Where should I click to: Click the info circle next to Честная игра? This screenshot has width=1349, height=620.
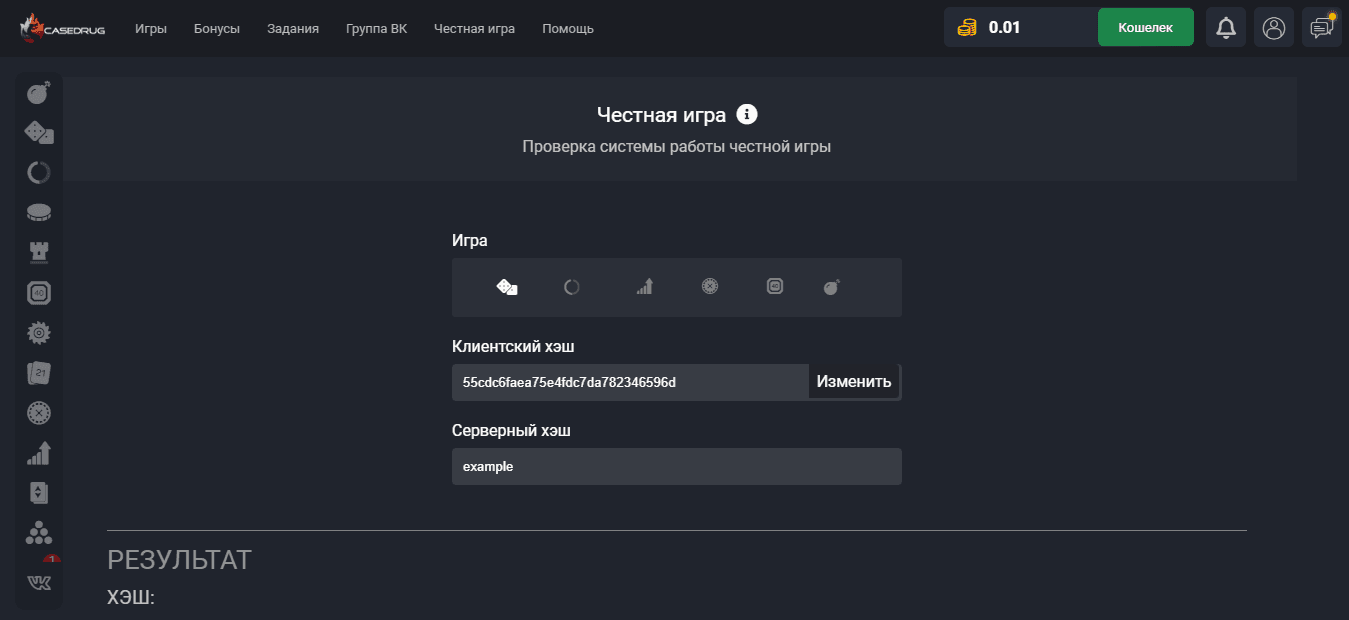click(748, 114)
